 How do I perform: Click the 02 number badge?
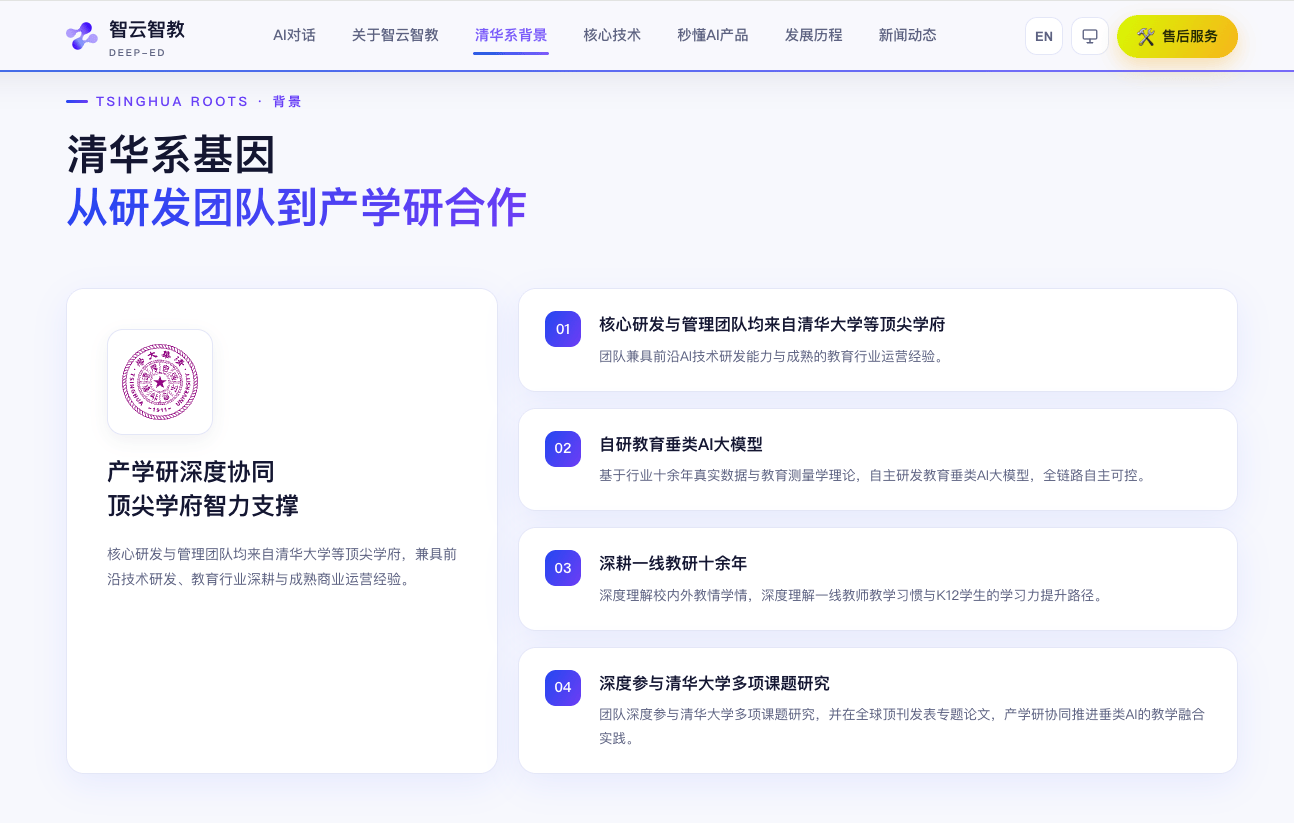(563, 448)
